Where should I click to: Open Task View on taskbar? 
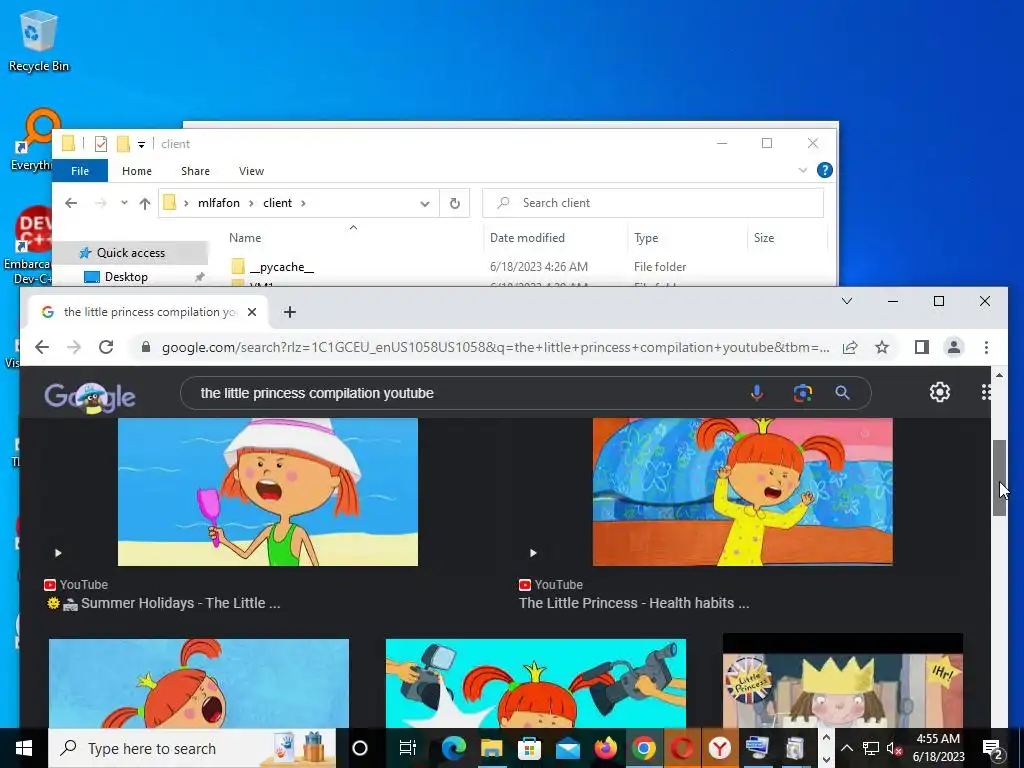coord(408,748)
